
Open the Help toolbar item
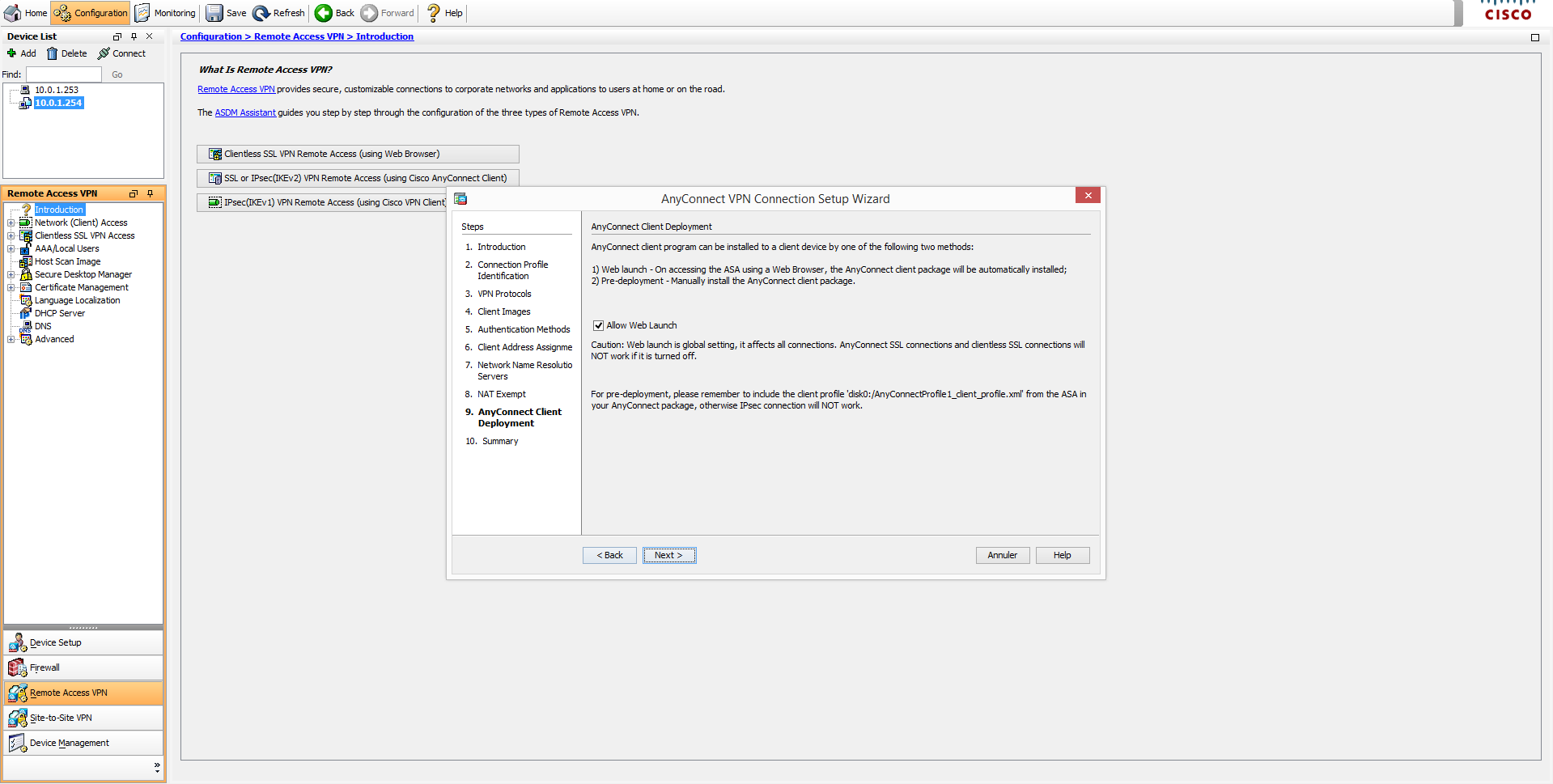point(444,13)
